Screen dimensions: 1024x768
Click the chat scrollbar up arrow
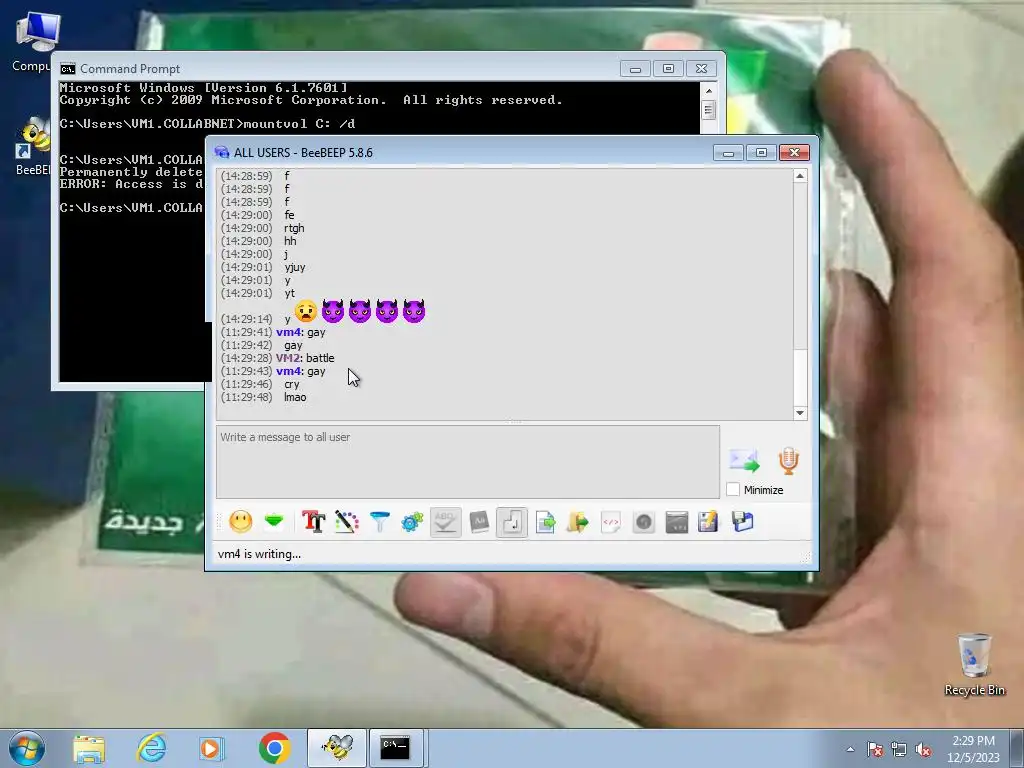(x=800, y=176)
